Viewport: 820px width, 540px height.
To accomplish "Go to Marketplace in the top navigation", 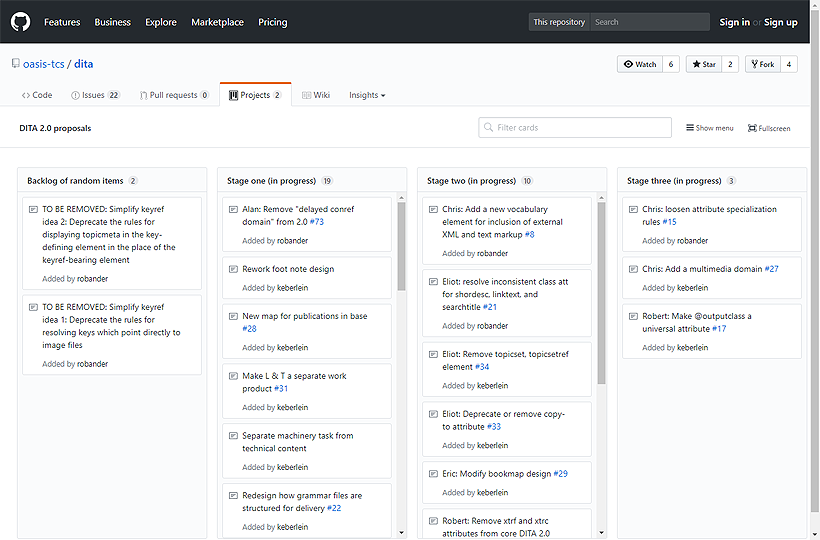I will tap(218, 22).
